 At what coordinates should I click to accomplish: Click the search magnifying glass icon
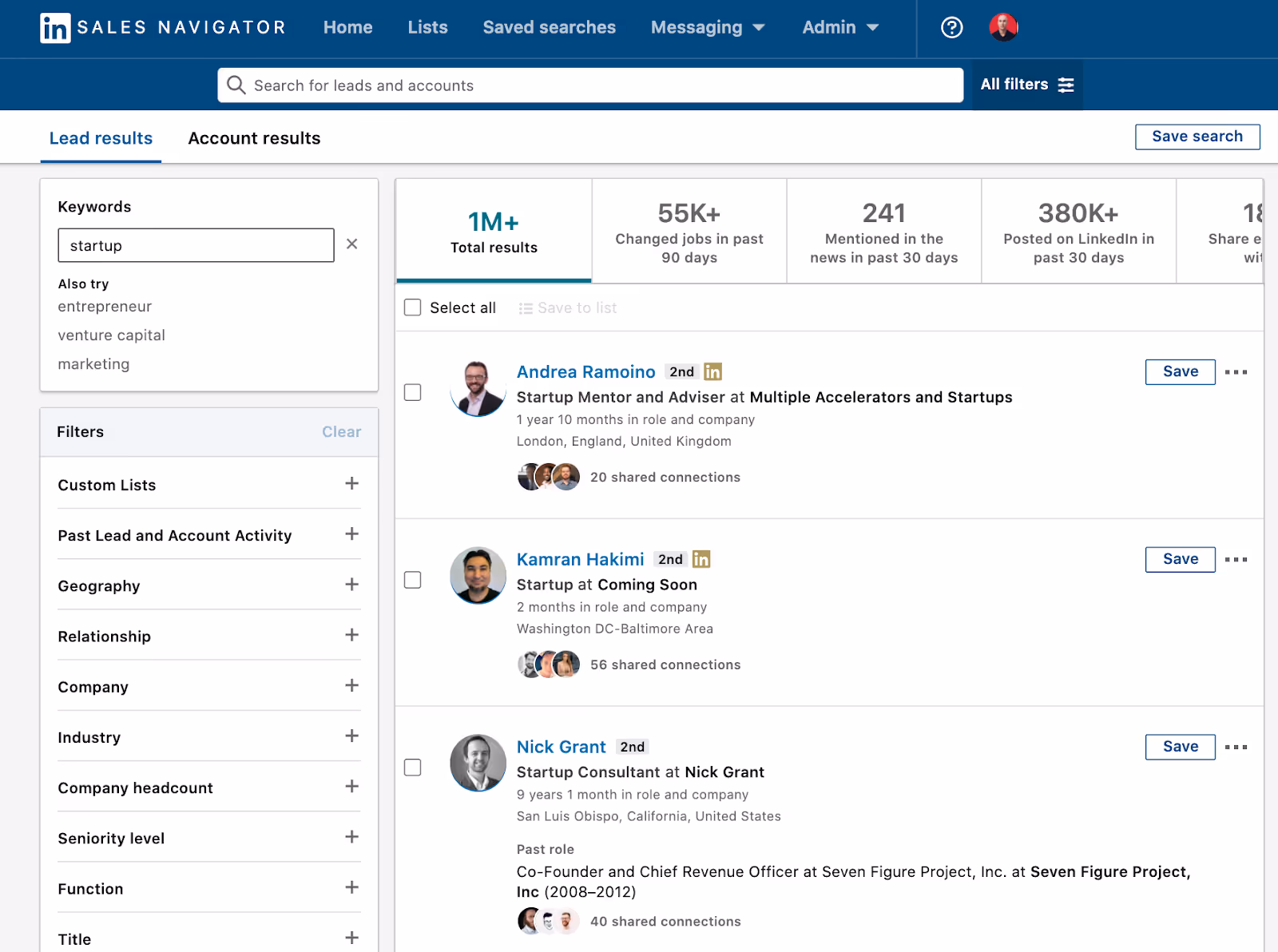[x=236, y=85]
